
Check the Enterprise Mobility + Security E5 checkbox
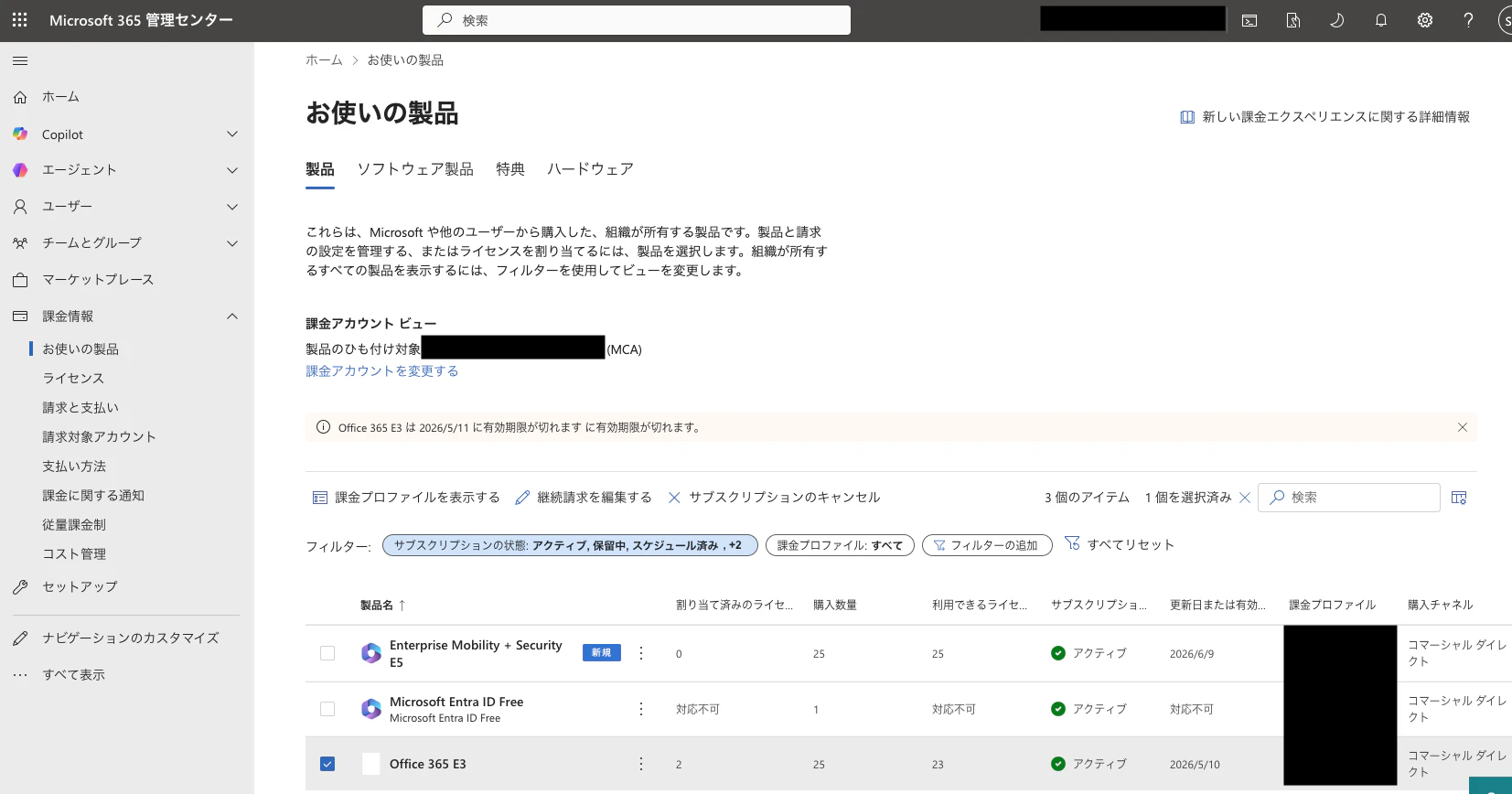click(327, 653)
